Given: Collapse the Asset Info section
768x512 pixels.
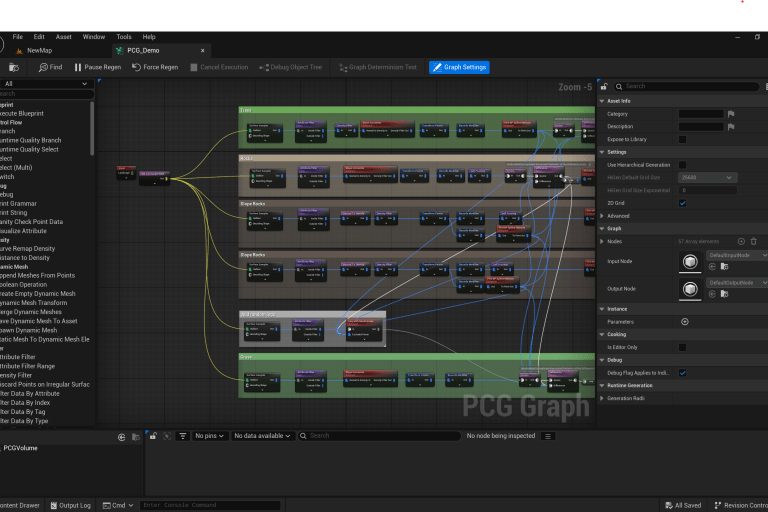Looking at the screenshot, I should point(602,101).
